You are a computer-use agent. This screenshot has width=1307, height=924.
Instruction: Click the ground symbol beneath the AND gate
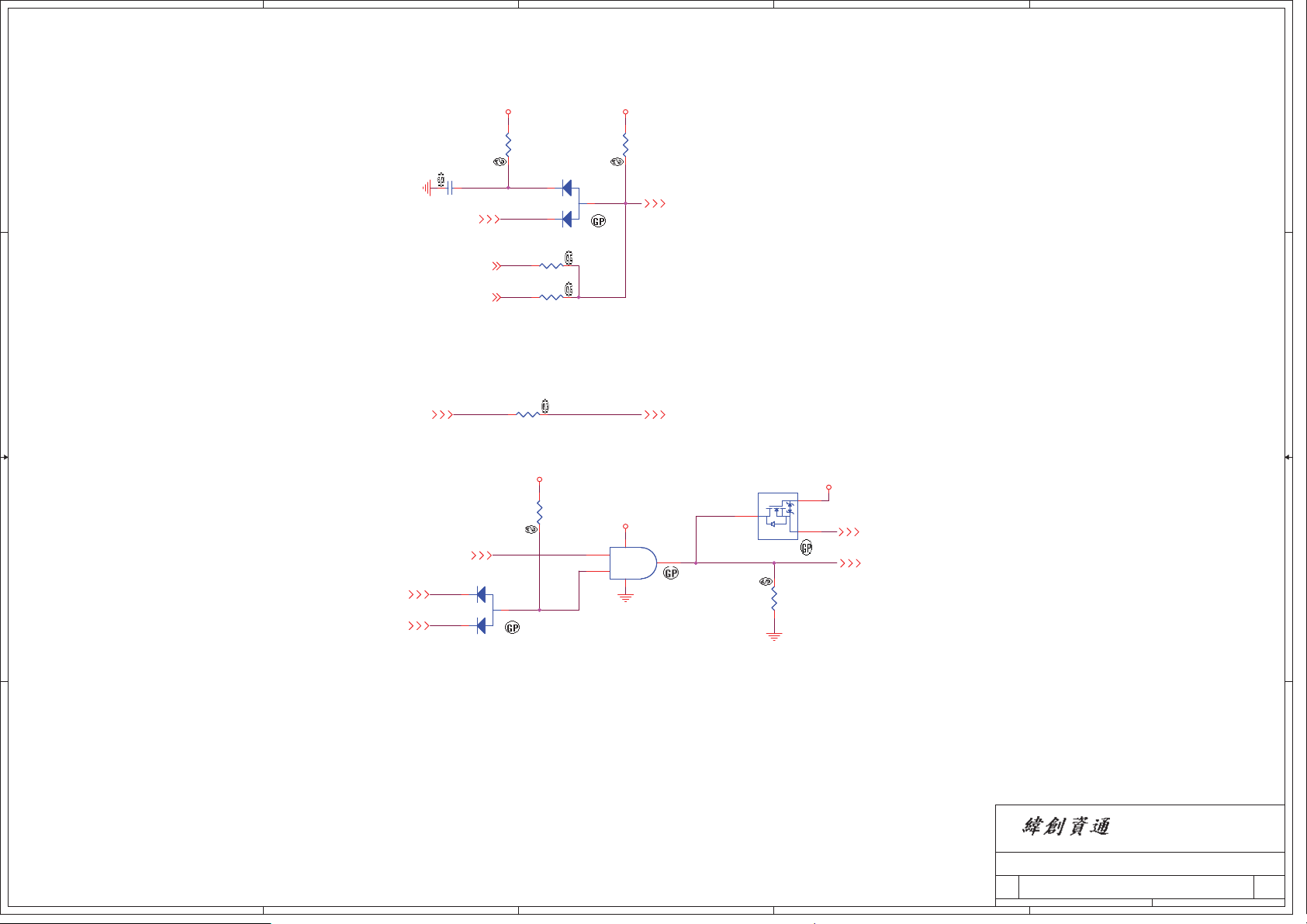[x=626, y=597]
